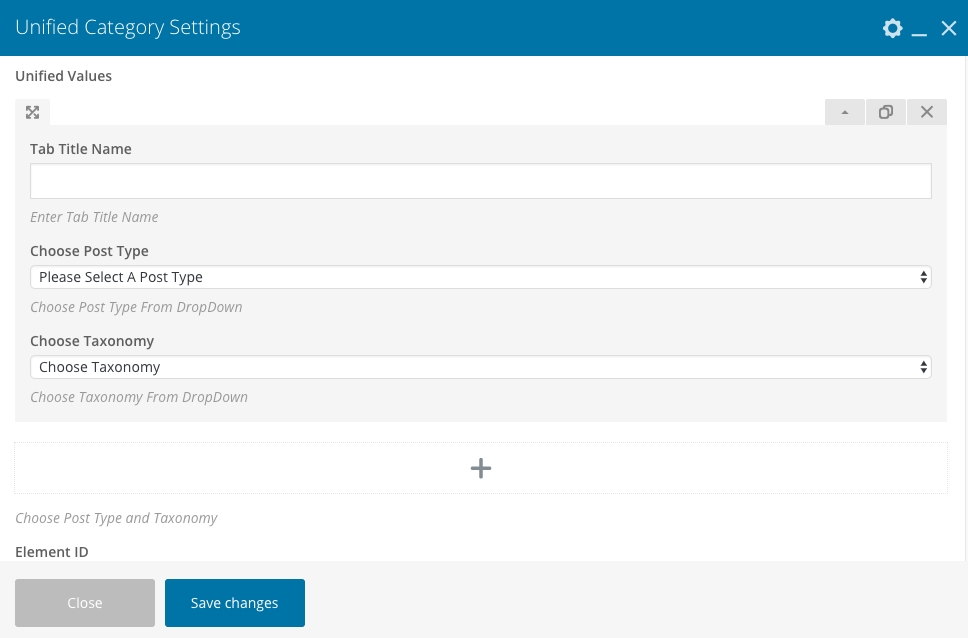Click the "Element ID" label
968x638 pixels.
52,551
